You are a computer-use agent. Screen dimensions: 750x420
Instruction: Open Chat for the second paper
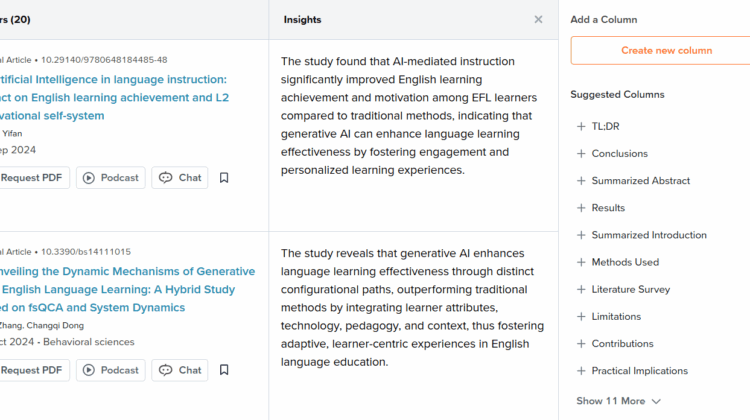[180, 370]
